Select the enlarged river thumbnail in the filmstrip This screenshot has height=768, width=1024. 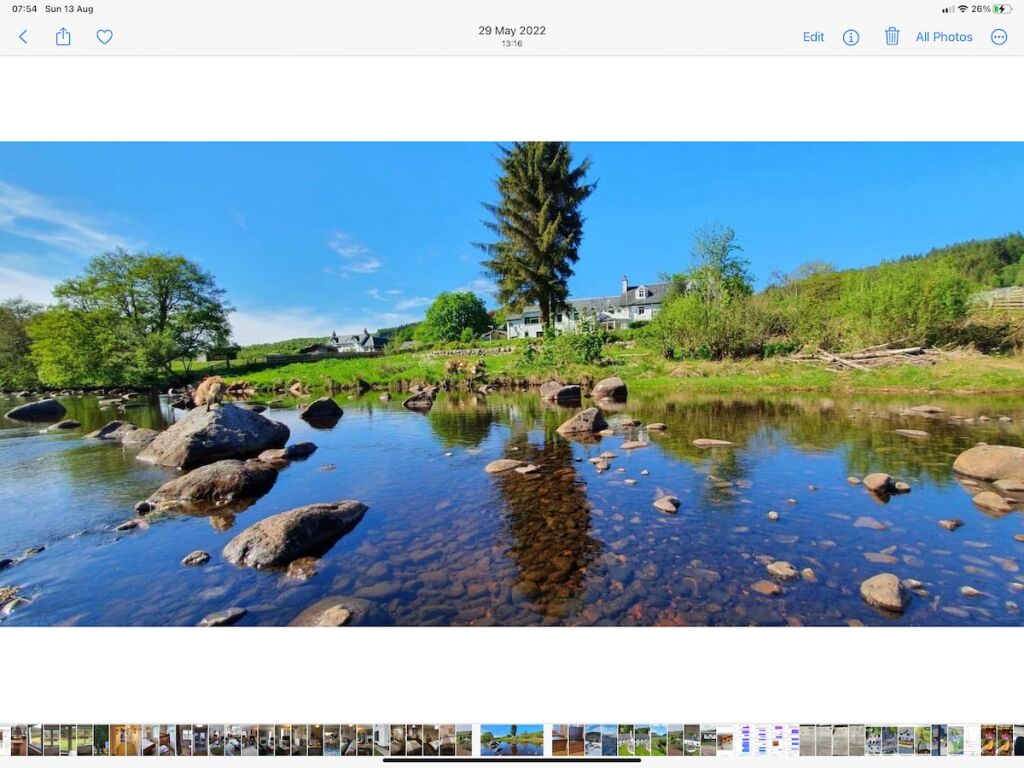pos(512,740)
